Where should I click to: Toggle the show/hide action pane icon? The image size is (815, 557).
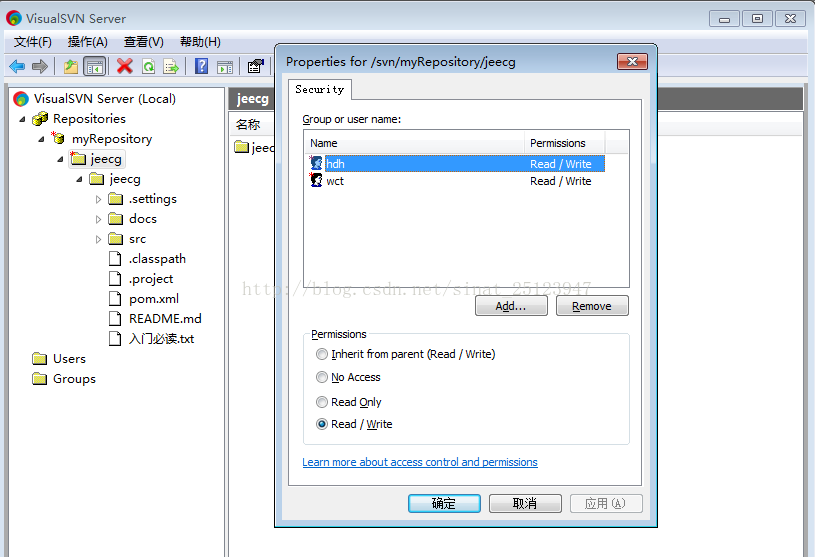[225, 67]
